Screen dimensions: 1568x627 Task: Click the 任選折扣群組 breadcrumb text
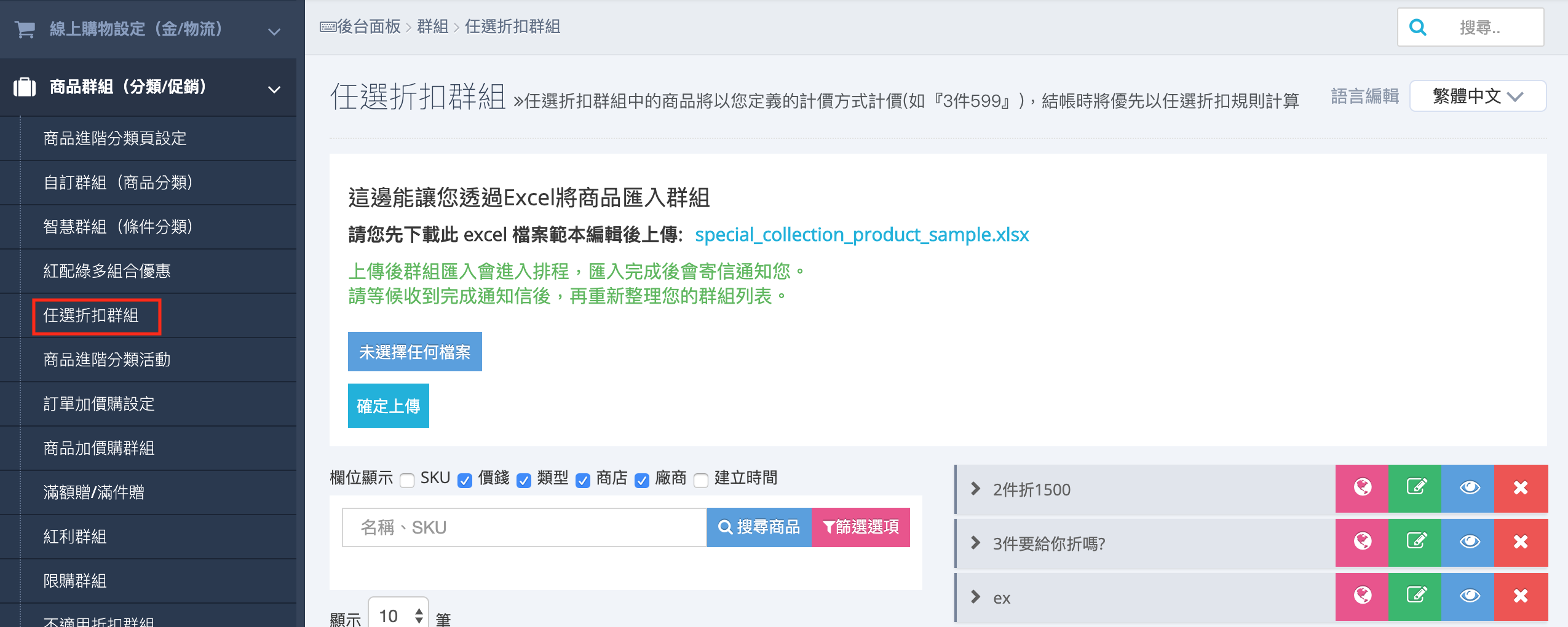(513, 26)
